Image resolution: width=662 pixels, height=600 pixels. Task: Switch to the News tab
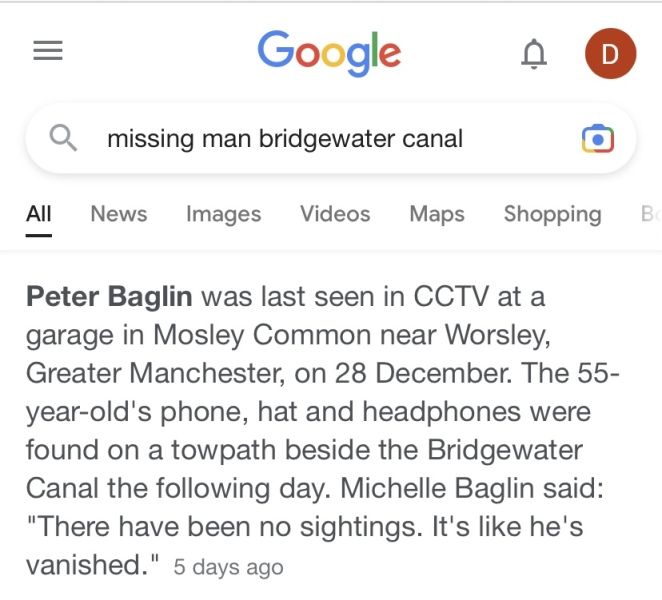coord(118,214)
